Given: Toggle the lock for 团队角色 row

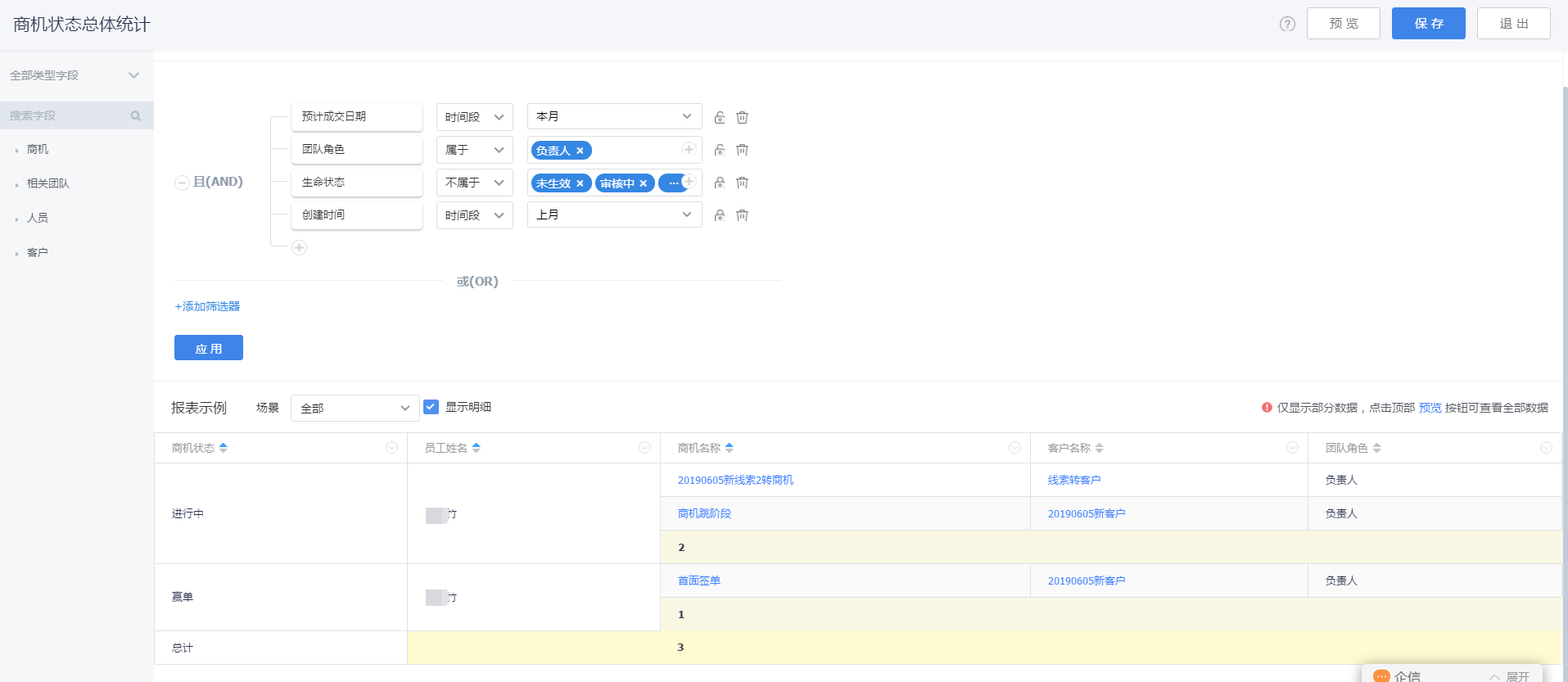Looking at the screenshot, I should (x=720, y=150).
